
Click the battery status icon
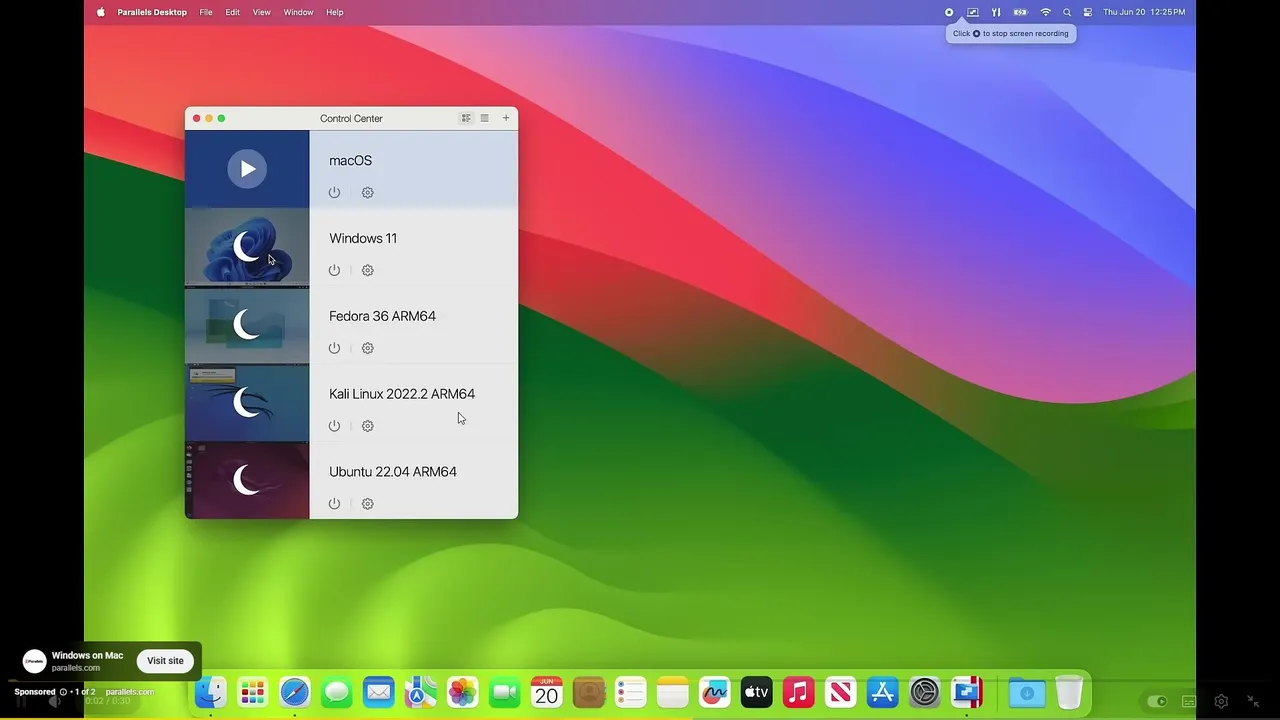[1021, 12]
